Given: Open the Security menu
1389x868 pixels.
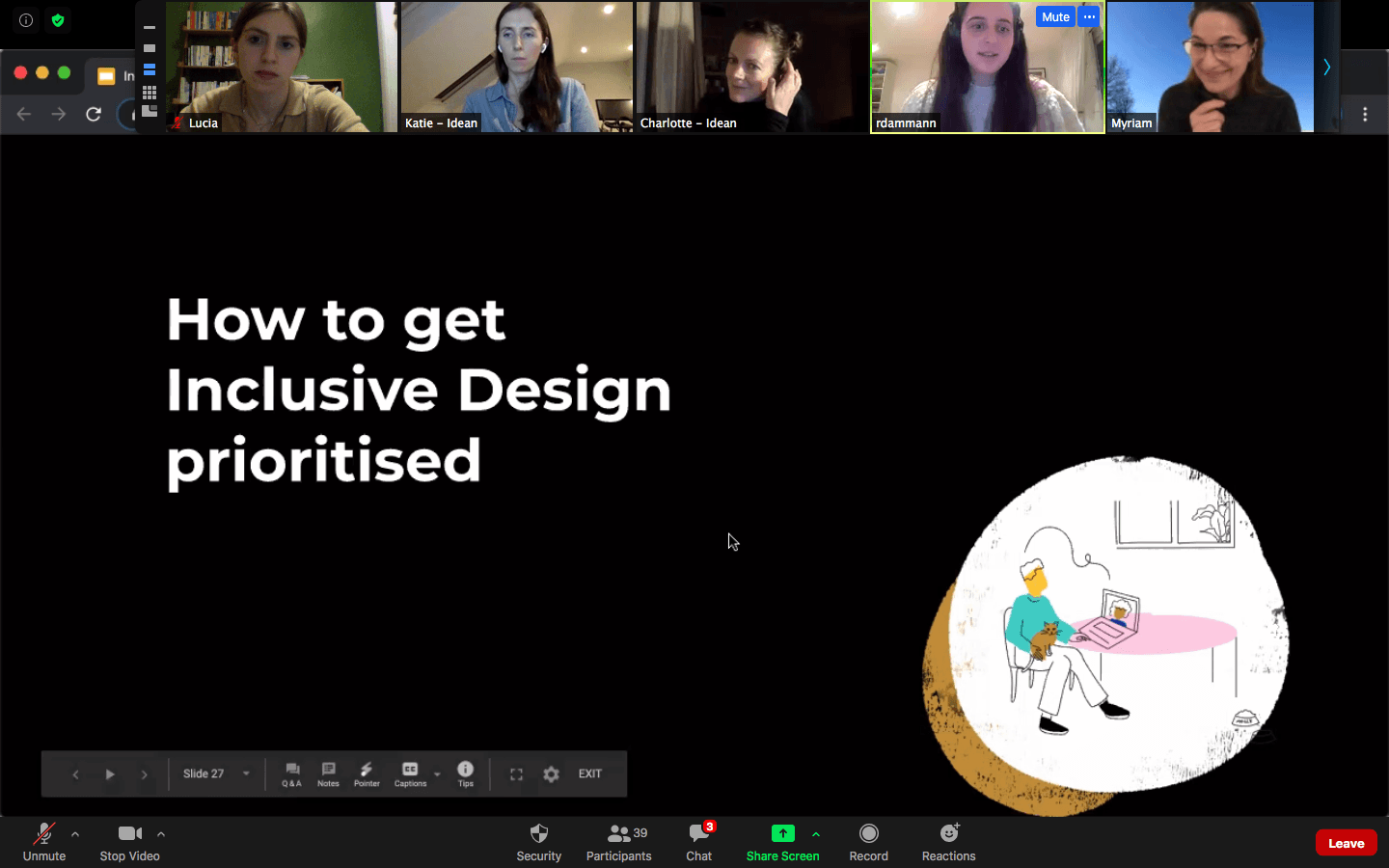Looking at the screenshot, I should (539, 842).
